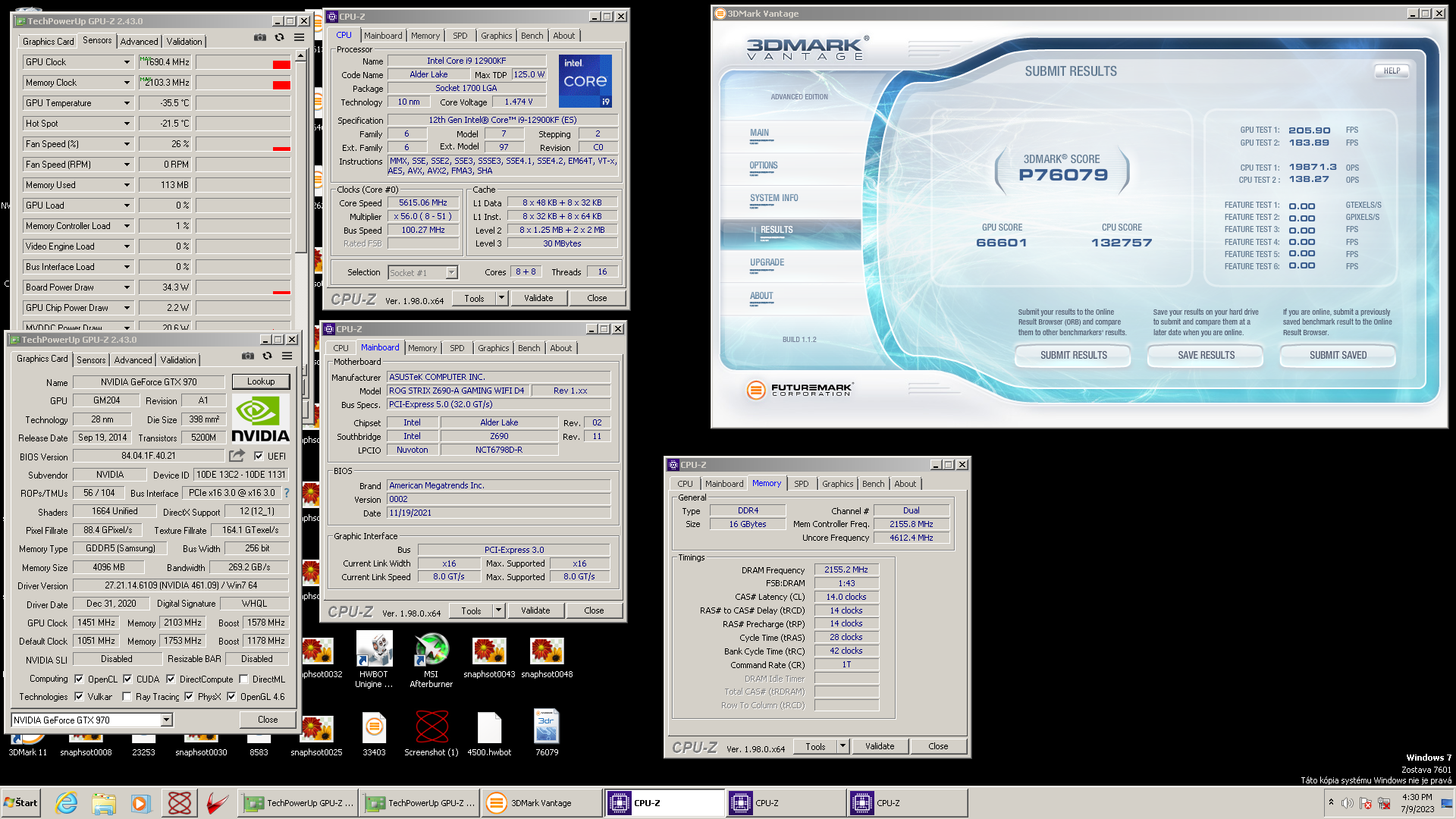Open Tools dropdown arrow in CPU-Z Memory window
Image resolution: width=1456 pixels, height=819 pixels.
pyautogui.click(x=843, y=746)
